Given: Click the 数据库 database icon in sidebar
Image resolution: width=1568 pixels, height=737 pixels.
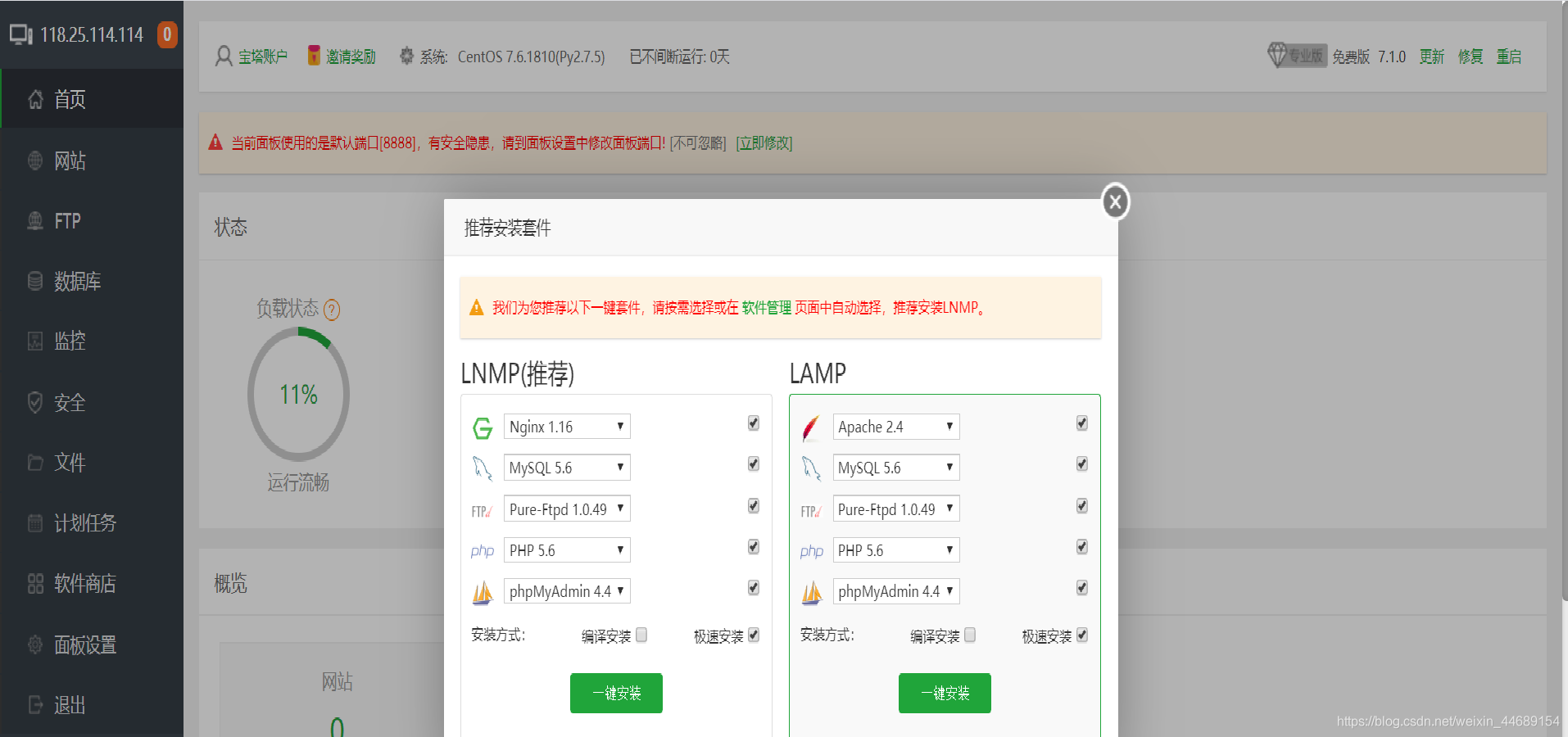Looking at the screenshot, I should pos(35,281).
